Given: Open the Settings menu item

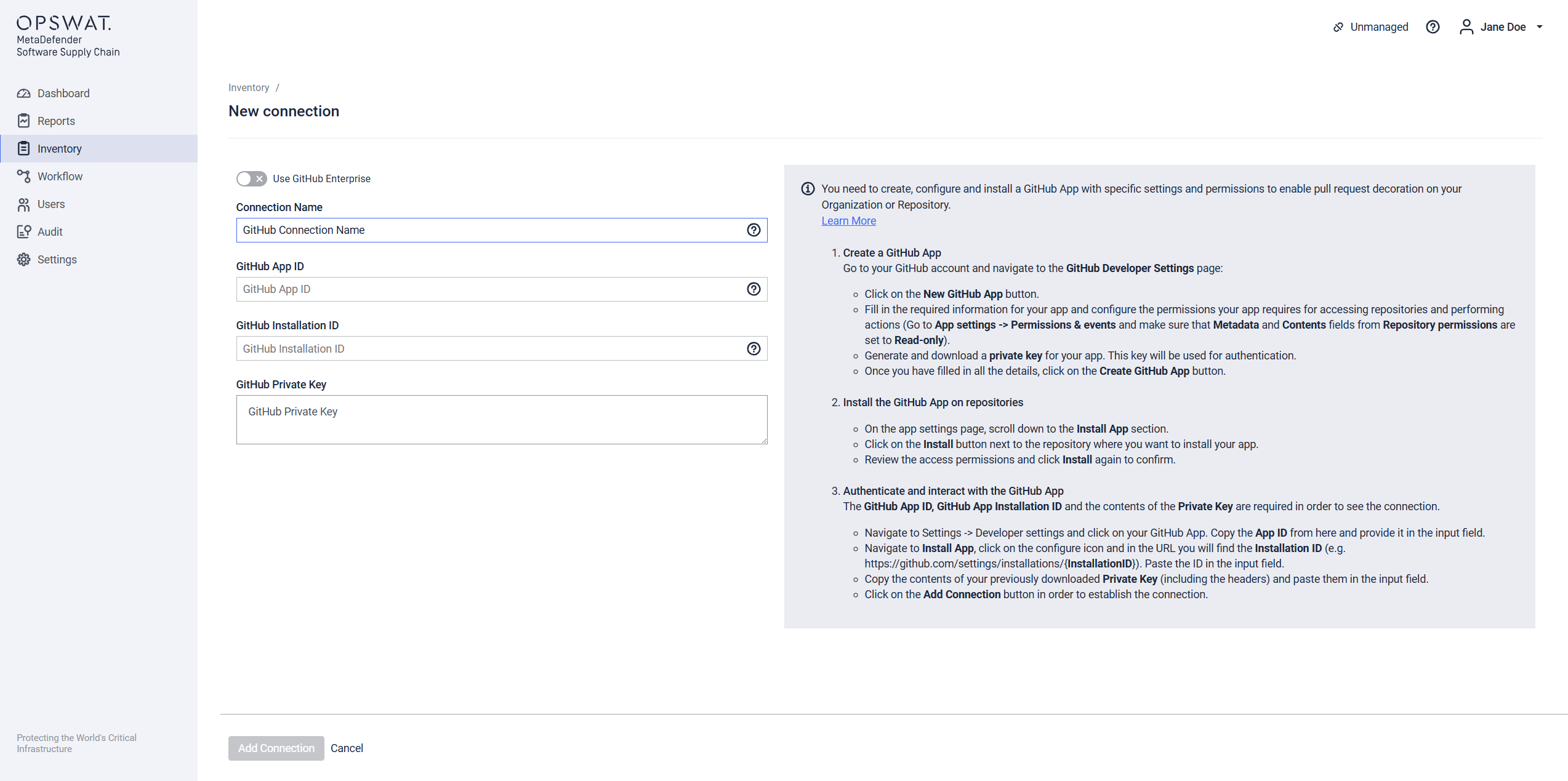Looking at the screenshot, I should 99,260.
